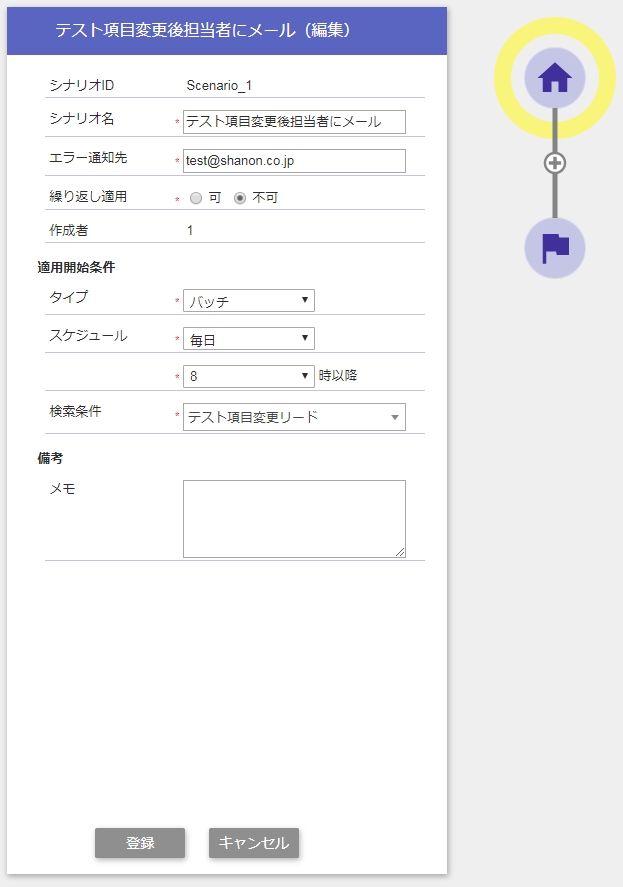
Task: Click the 繰り返し適用 label
Action: tap(88, 197)
